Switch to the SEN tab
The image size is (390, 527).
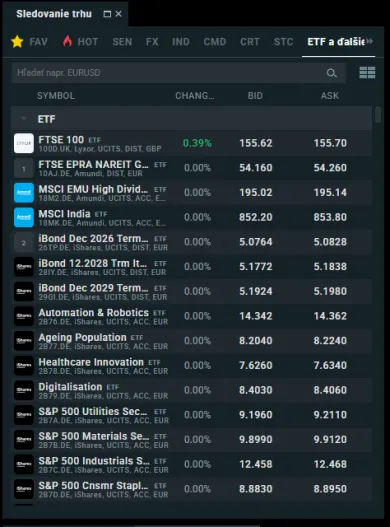[x=122, y=42]
